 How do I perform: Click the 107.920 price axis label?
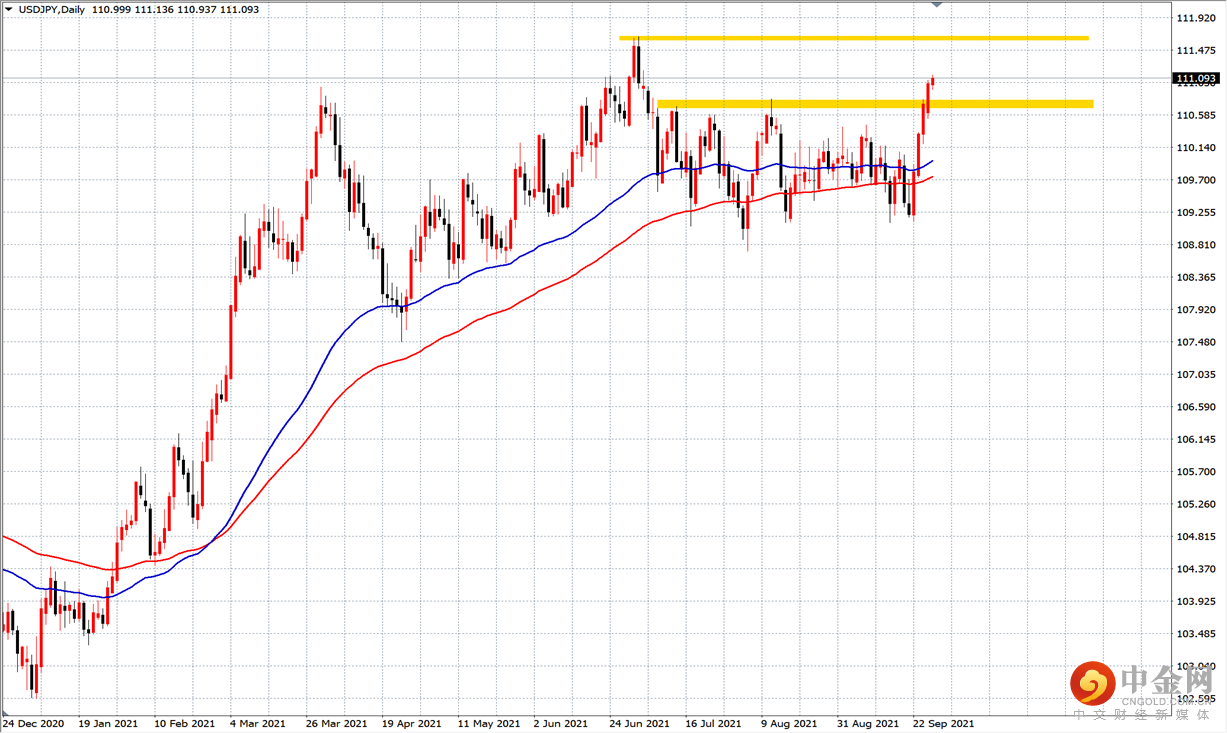(x=1196, y=310)
